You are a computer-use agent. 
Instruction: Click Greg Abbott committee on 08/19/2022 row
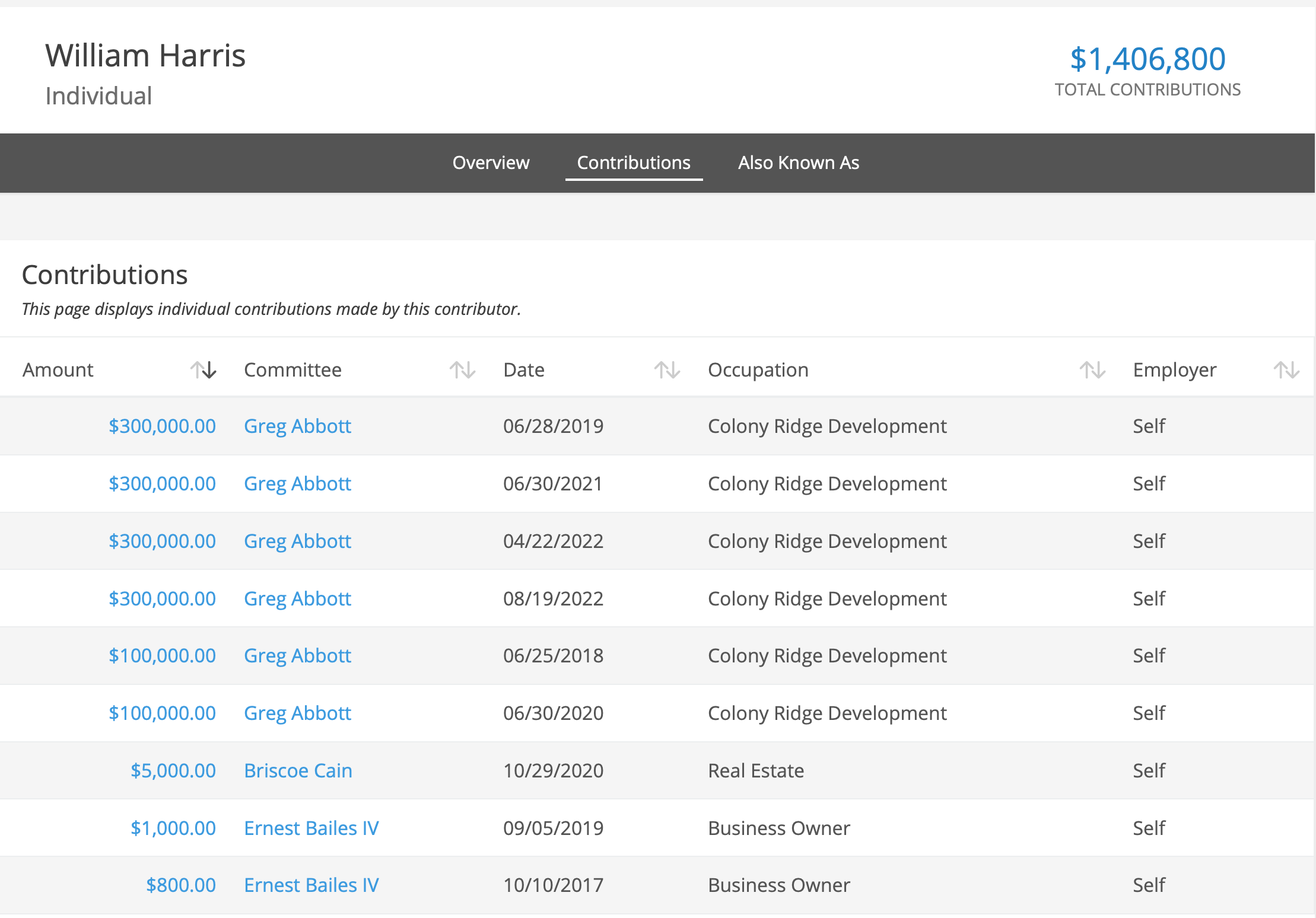[x=297, y=598]
